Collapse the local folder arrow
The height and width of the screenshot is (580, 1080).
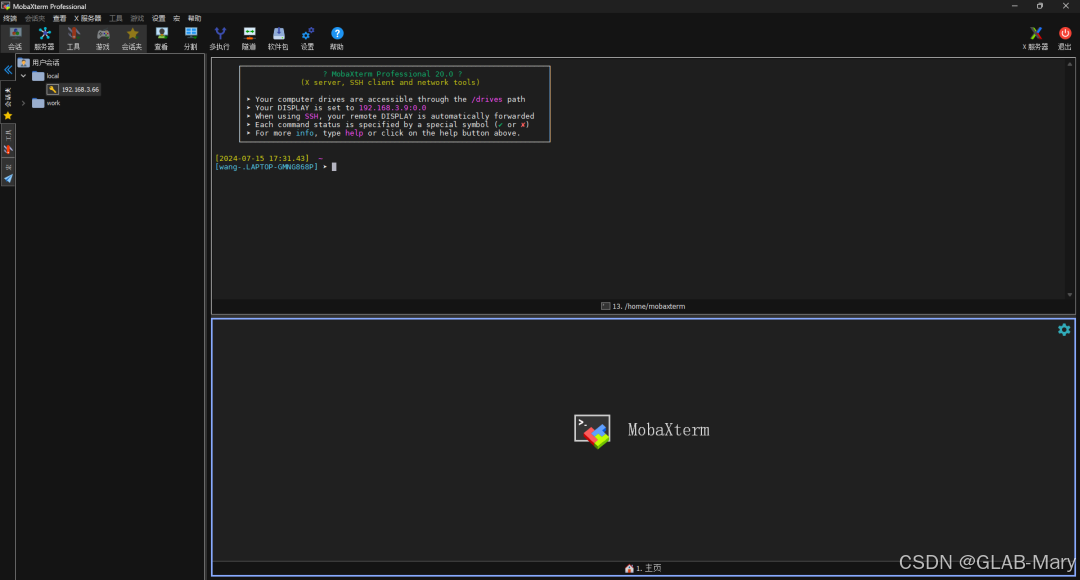tap(23, 76)
